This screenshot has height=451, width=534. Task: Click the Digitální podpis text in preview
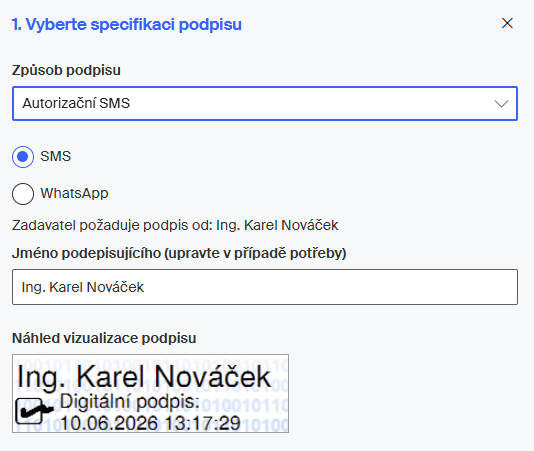click(x=129, y=402)
